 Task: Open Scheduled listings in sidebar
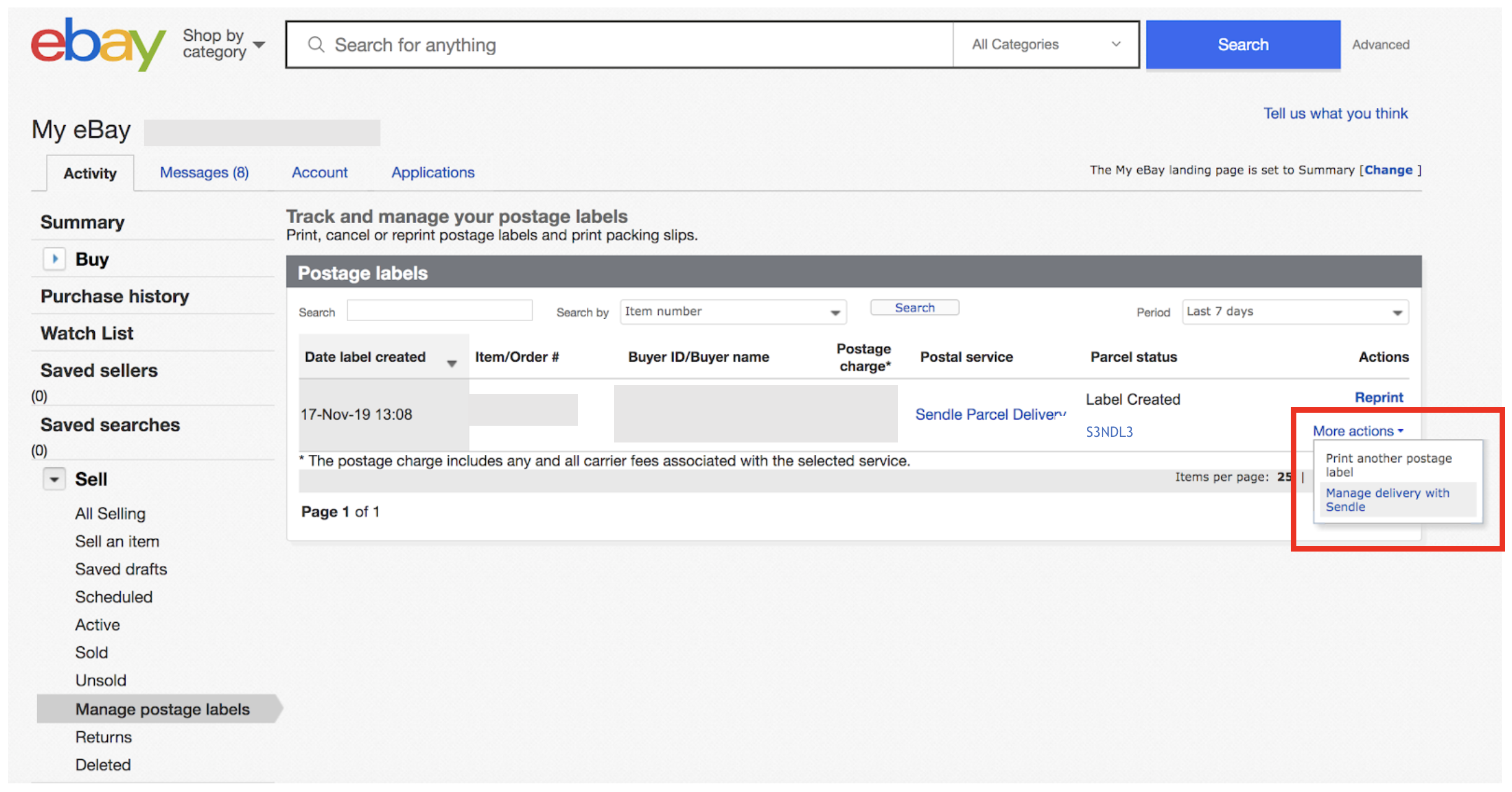113,597
